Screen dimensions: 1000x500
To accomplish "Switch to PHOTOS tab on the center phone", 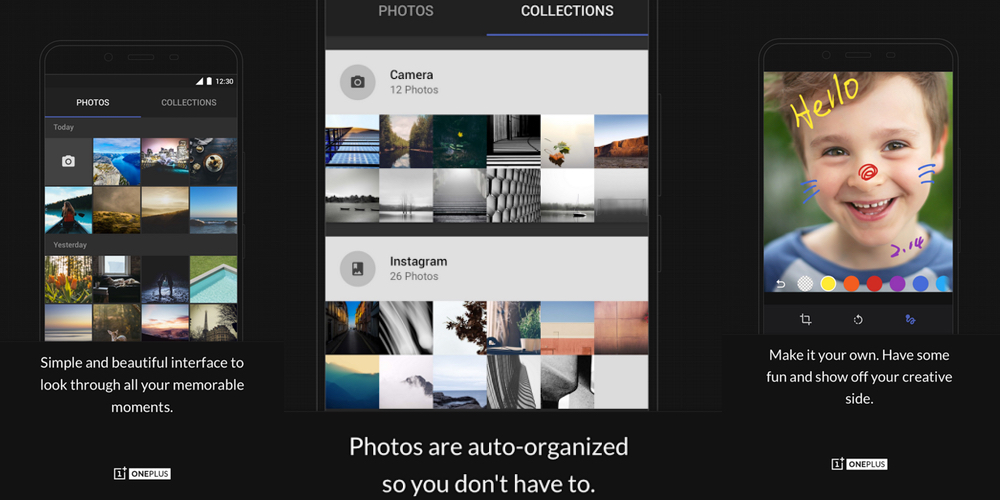I will 406,12.
